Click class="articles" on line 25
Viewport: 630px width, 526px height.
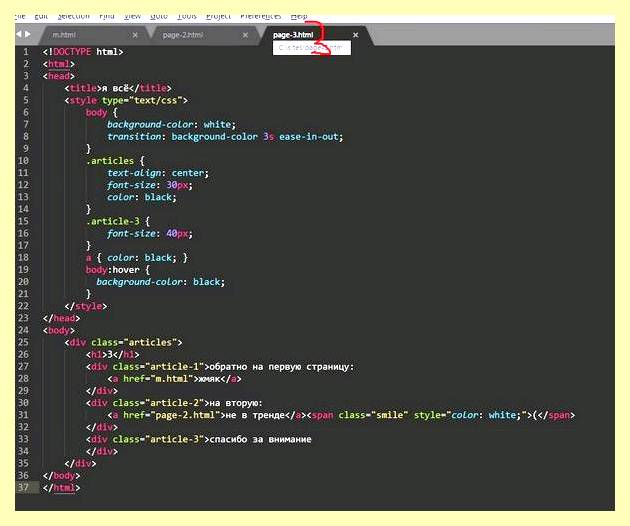134,342
